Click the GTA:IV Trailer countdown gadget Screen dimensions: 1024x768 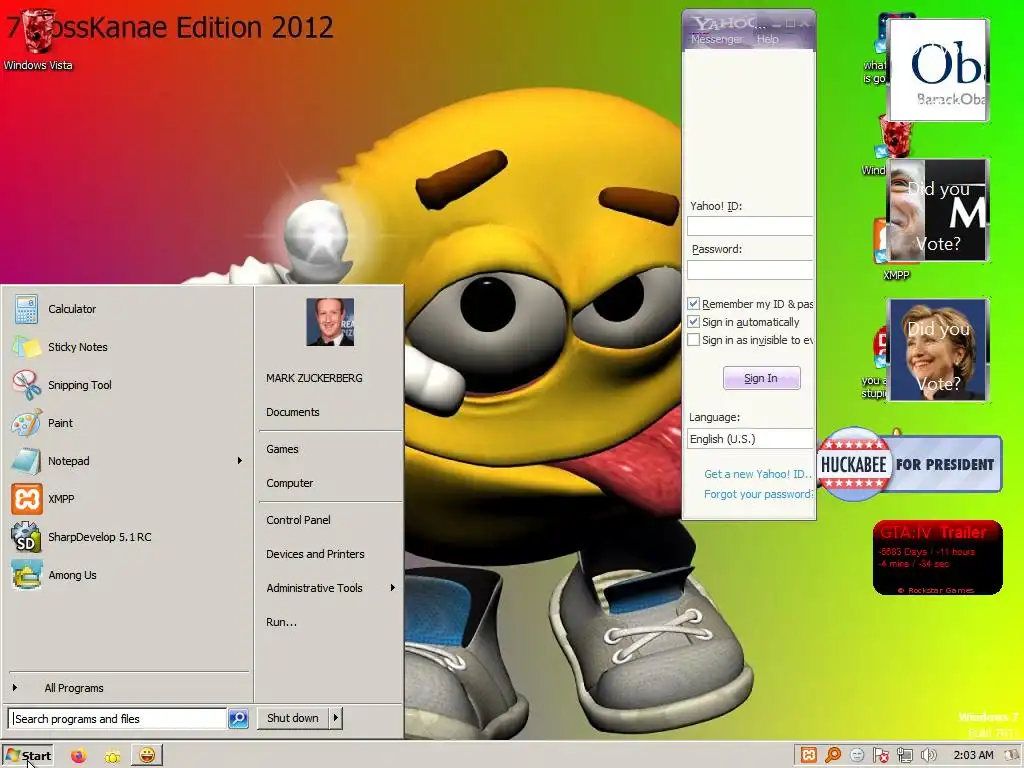(938, 558)
